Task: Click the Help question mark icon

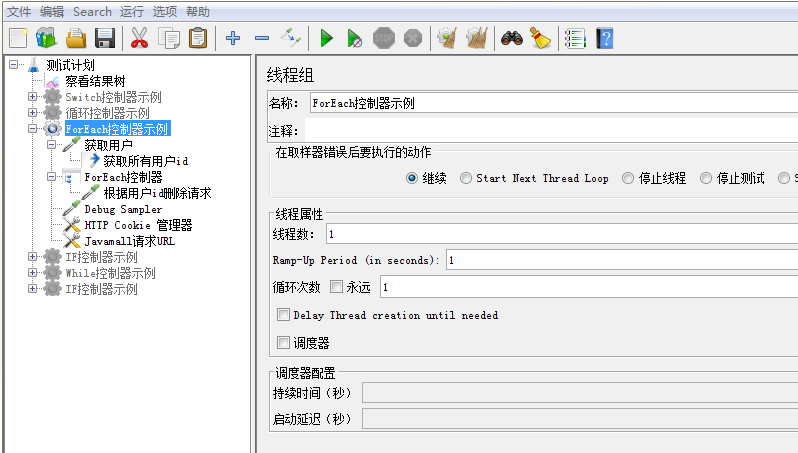Action: point(605,38)
